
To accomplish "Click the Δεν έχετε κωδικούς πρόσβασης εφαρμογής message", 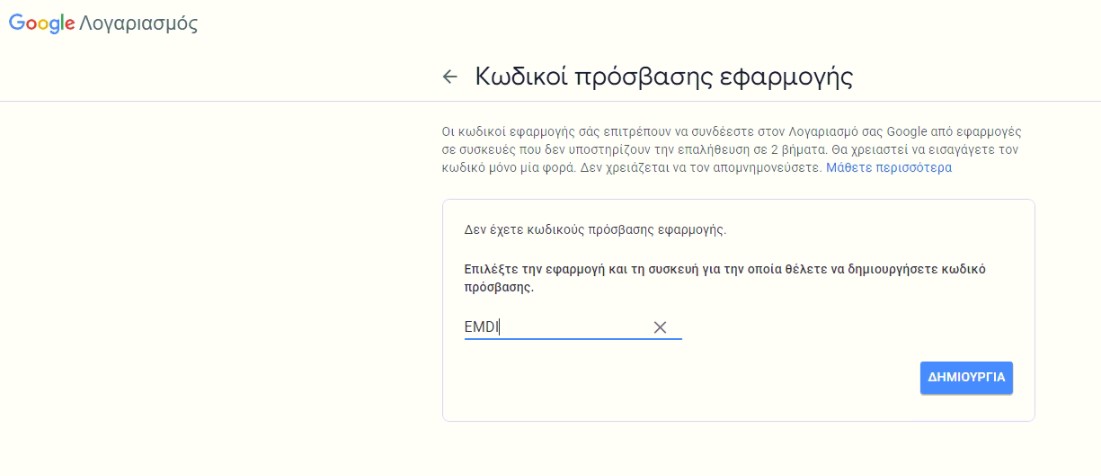I will (x=595, y=230).
